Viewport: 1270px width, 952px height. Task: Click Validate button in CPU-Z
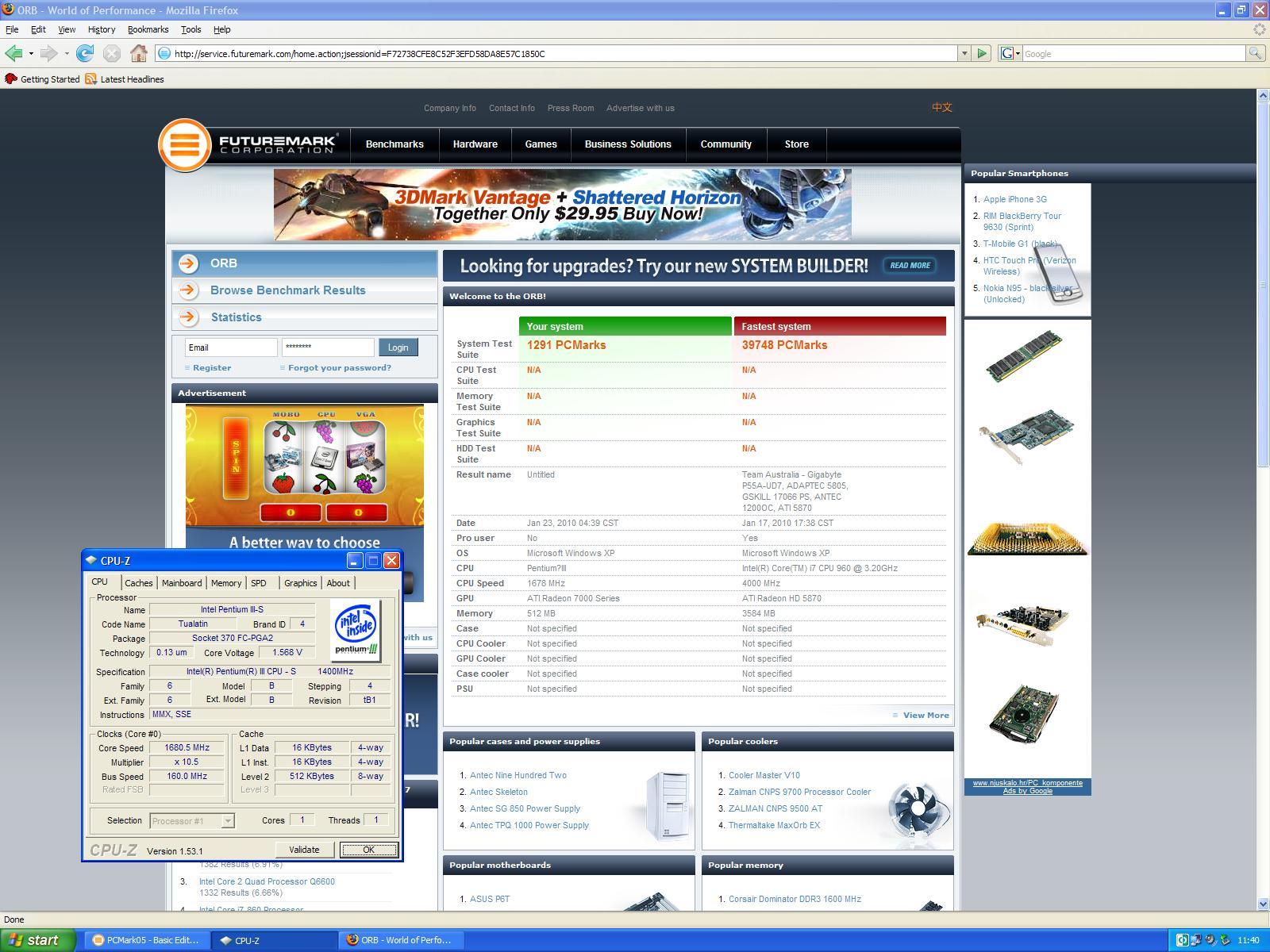pyautogui.click(x=304, y=850)
